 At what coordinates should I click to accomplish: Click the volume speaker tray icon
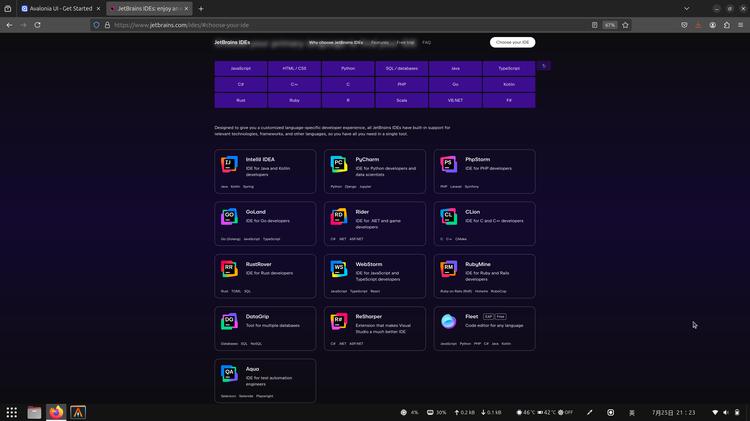tap(726, 412)
